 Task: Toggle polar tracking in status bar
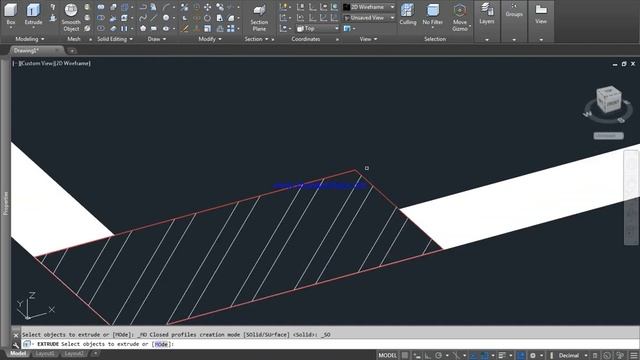(439, 356)
